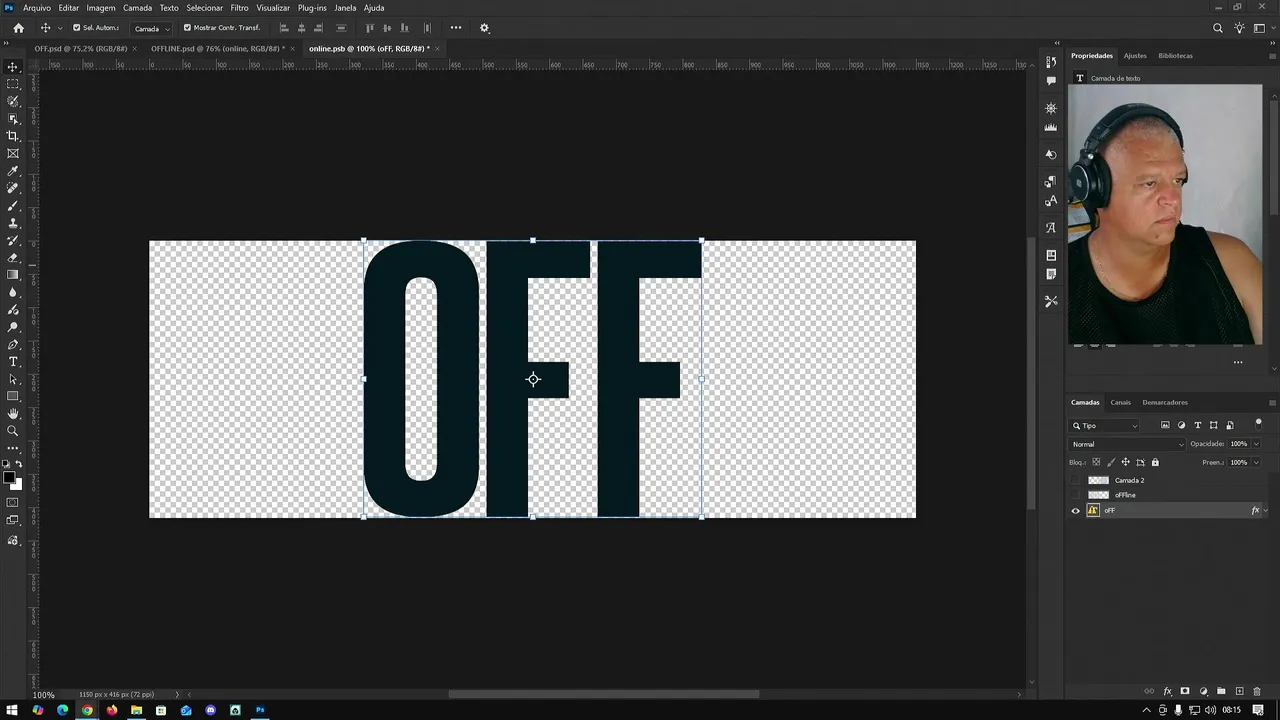Open the Normal blend mode dropdown
The height and width of the screenshot is (720, 1280).
(x=1127, y=444)
